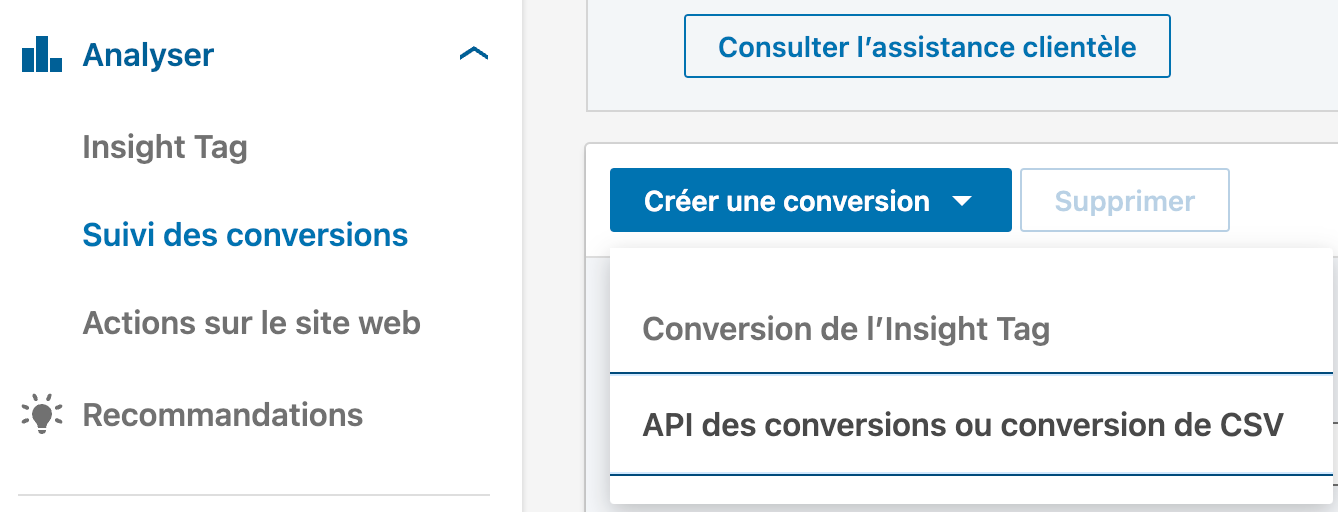The image size is (1338, 512).
Task: Open Insight Tag in the sidebar
Action: pyautogui.click(x=165, y=148)
